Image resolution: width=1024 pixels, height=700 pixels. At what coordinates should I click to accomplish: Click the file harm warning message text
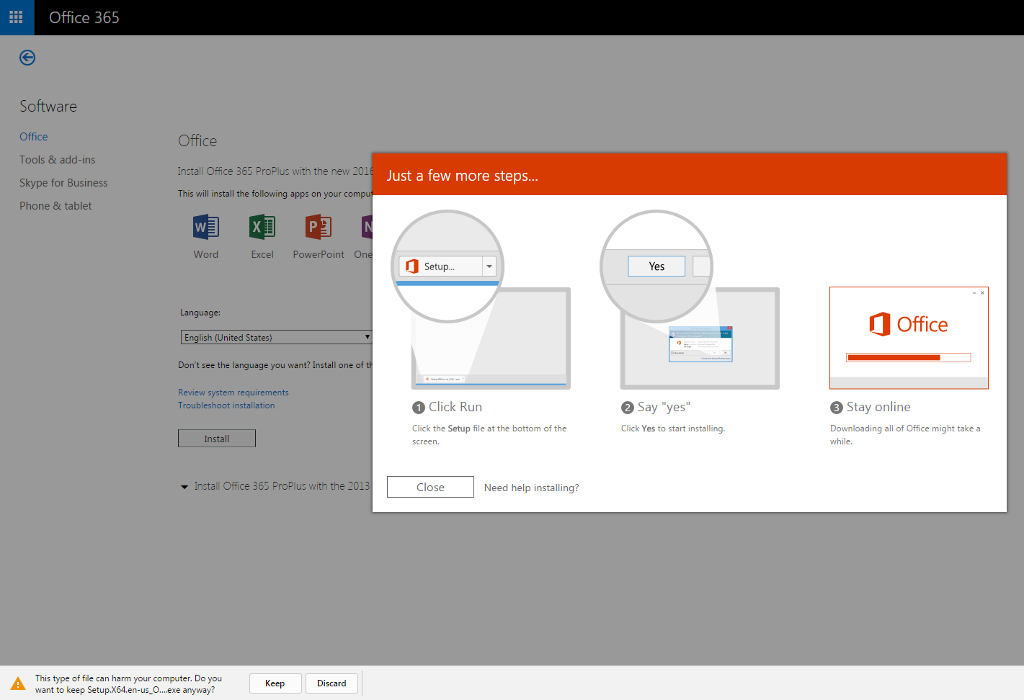[x=129, y=684]
